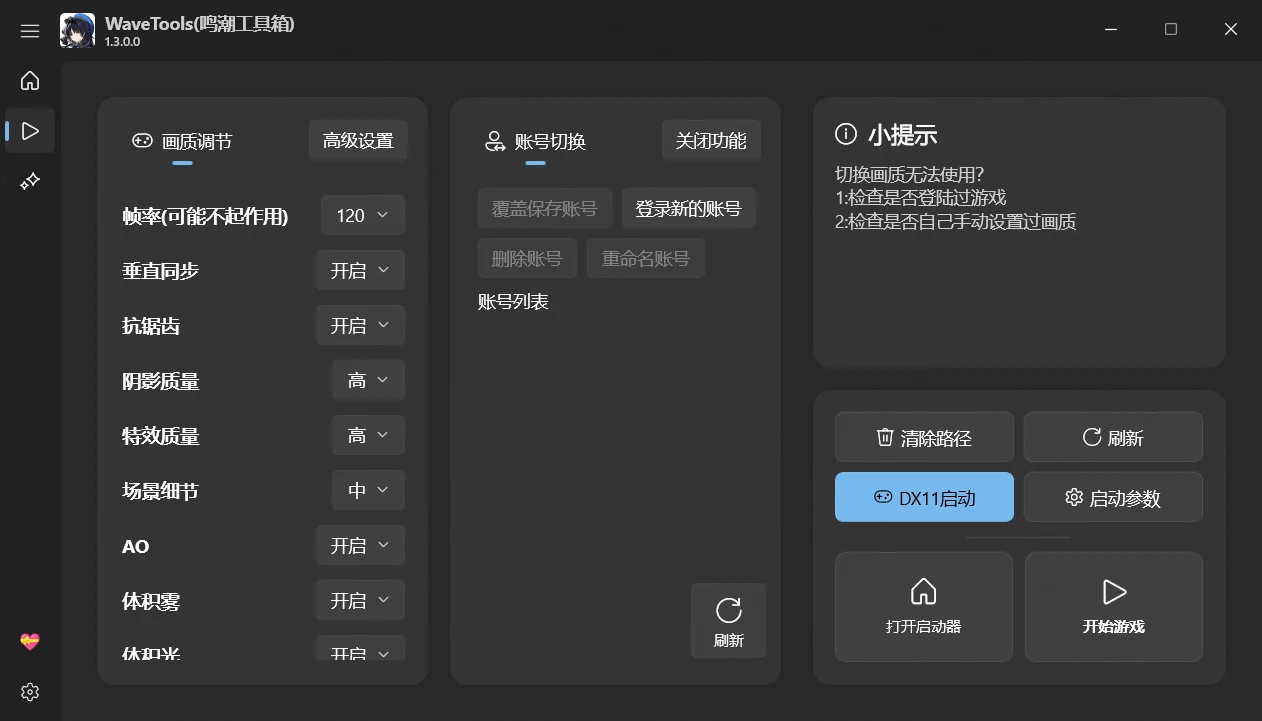
Task: Click the 帧率(可能不起作用) label
Action: [x=205, y=216]
